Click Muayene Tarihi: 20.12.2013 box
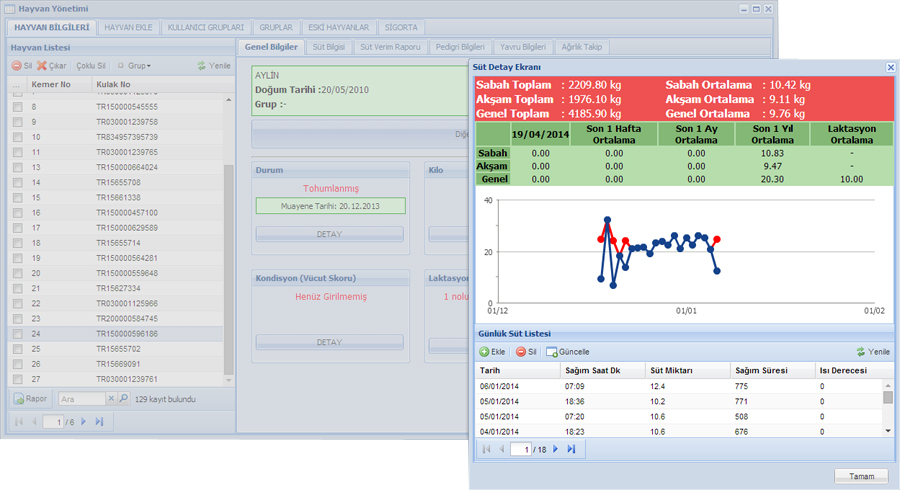The height and width of the screenshot is (490, 900). (331, 206)
